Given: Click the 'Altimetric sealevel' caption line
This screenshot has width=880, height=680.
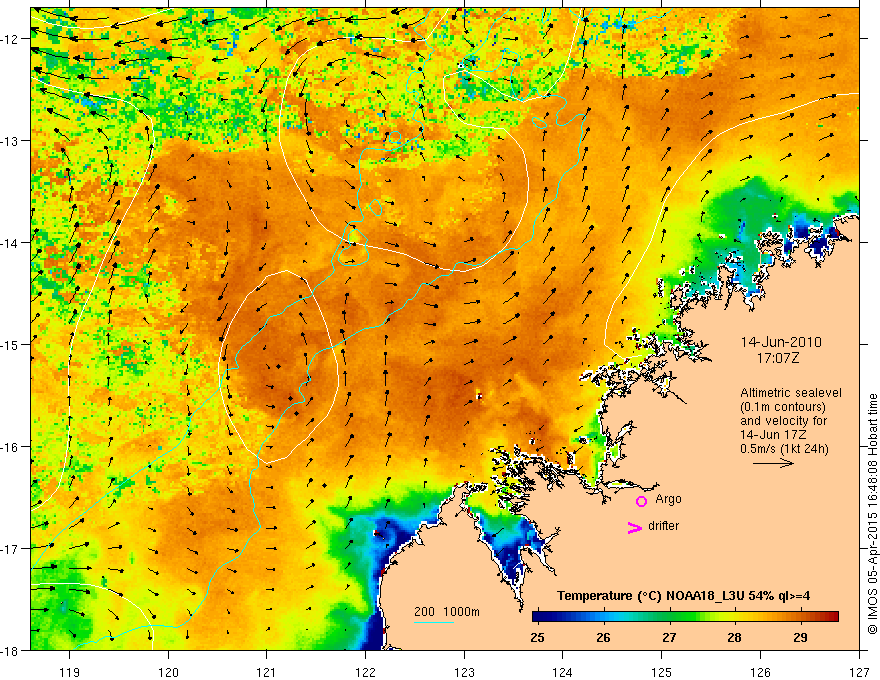Looking at the screenshot, I should [x=791, y=393].
